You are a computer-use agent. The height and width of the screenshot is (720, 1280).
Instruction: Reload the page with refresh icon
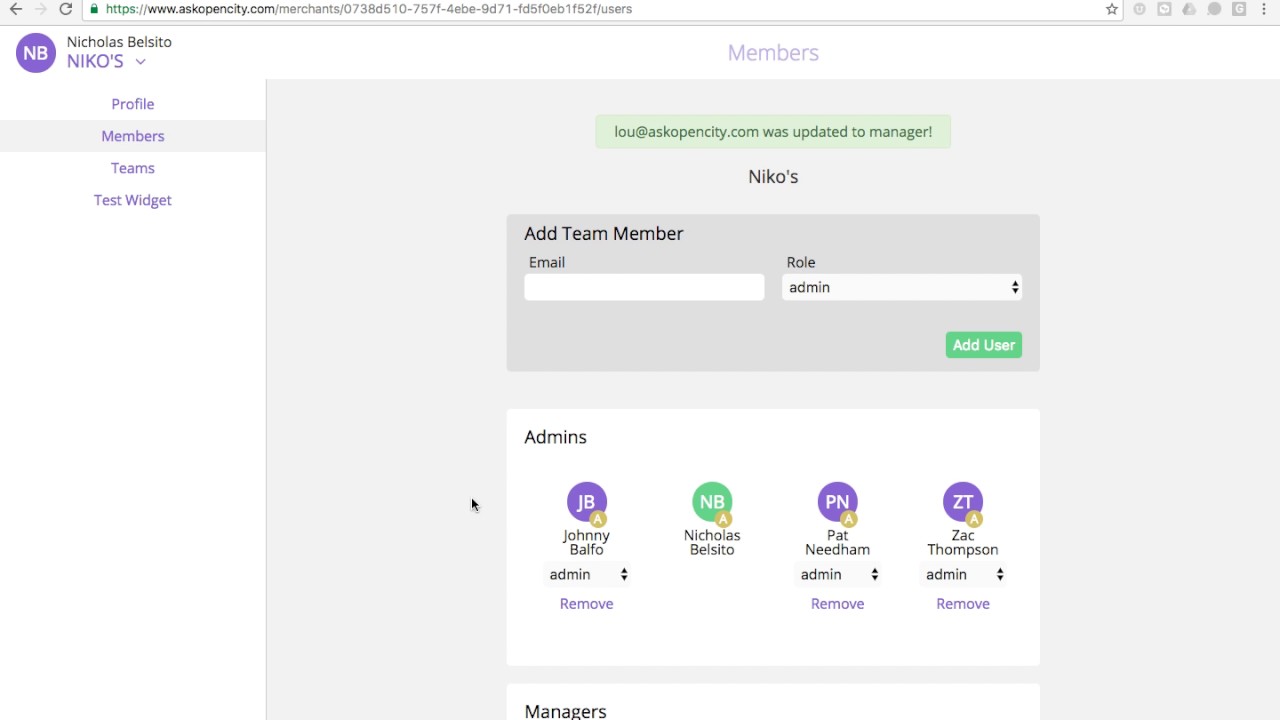pyautogui.click(x=66, y=9)
